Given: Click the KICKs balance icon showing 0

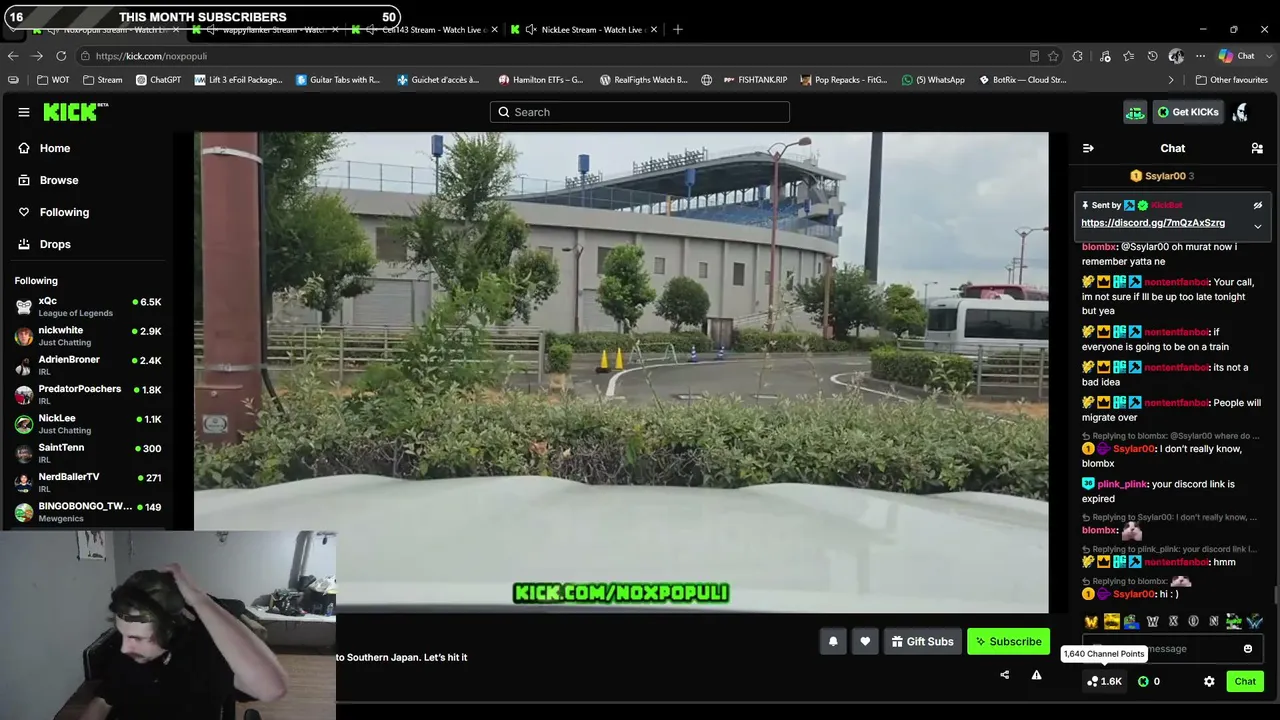Looking at the screenshot, I should pos(1149,681).
